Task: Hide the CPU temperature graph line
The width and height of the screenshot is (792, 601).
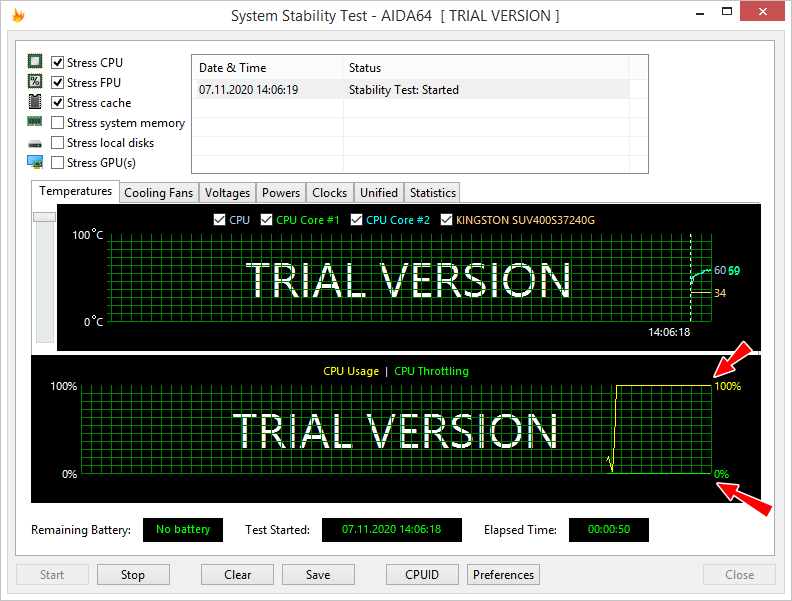Action: [219, 220]
